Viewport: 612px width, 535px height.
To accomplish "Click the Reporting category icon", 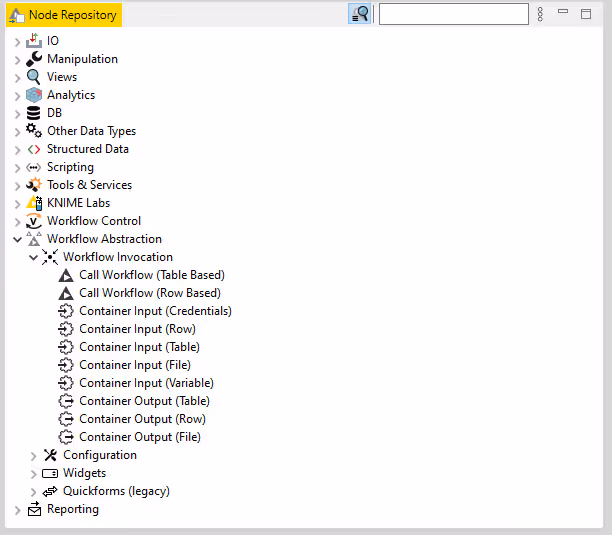I will click(x=34, y=509).
